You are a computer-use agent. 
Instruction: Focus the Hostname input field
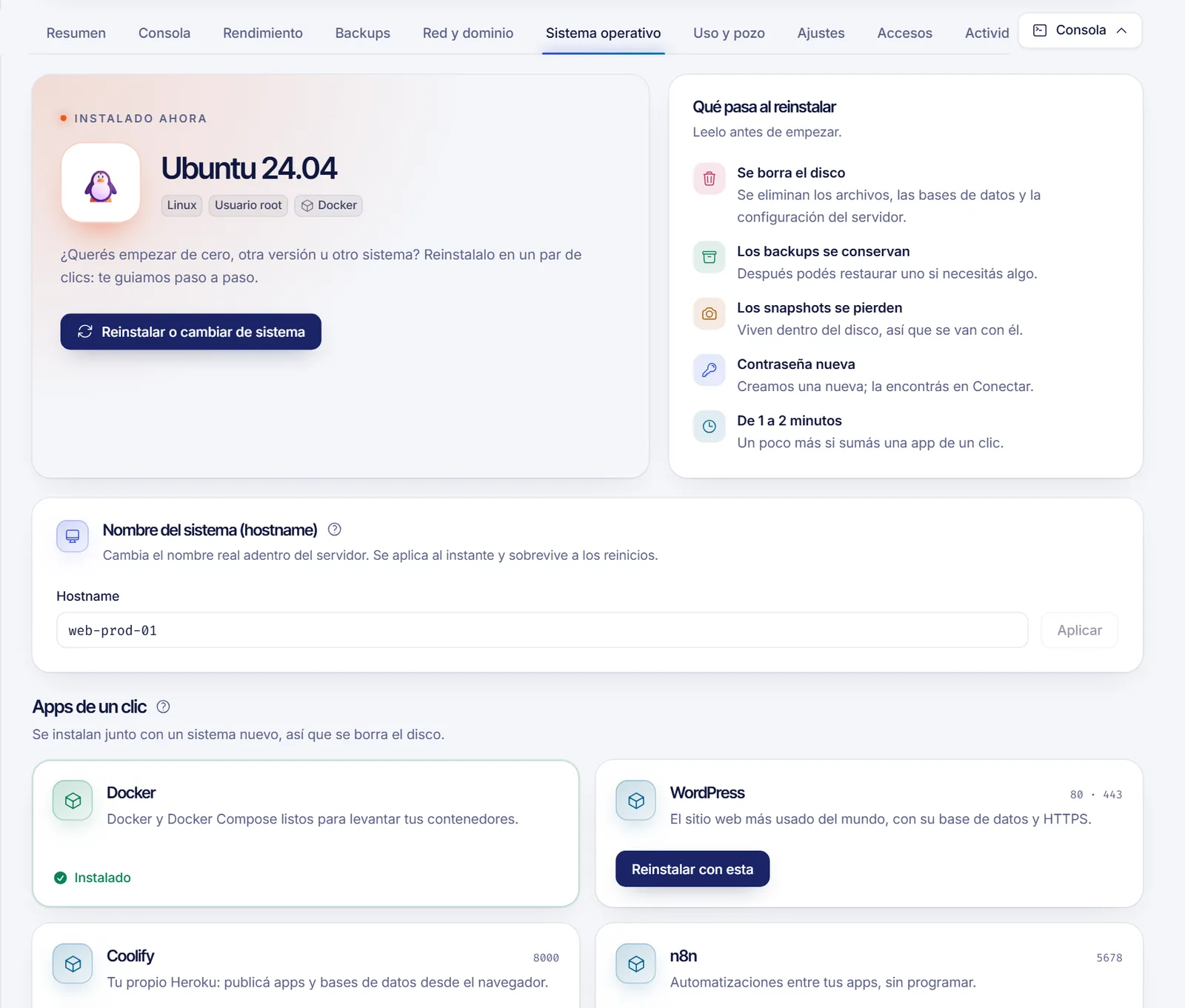pos(542,630)
